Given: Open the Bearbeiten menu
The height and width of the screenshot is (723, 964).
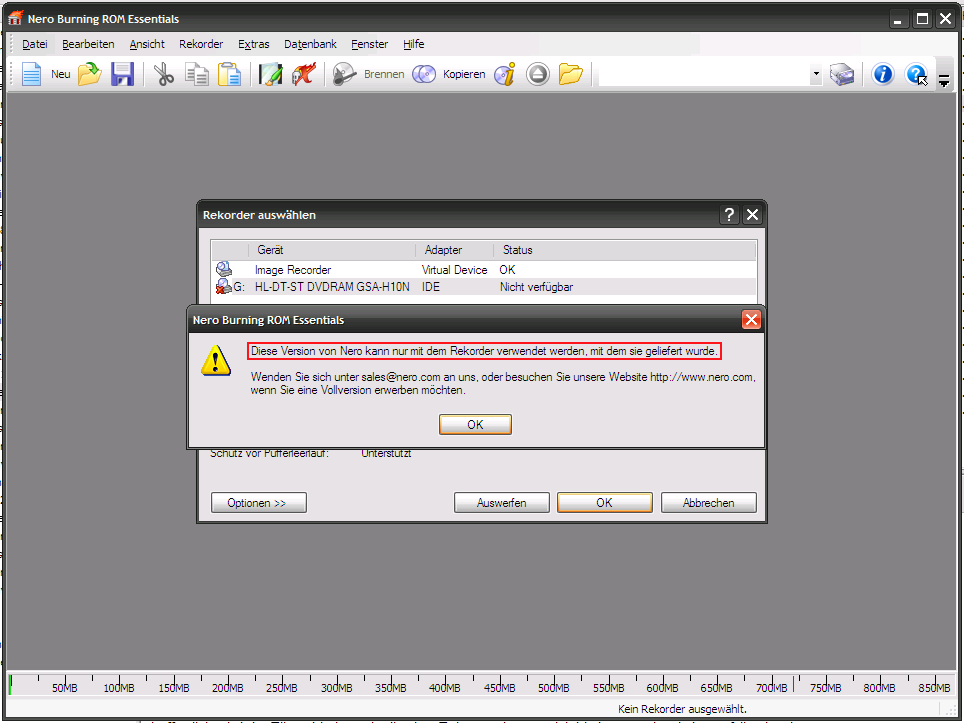Looking at the screenshot, I should coord(88,44).
